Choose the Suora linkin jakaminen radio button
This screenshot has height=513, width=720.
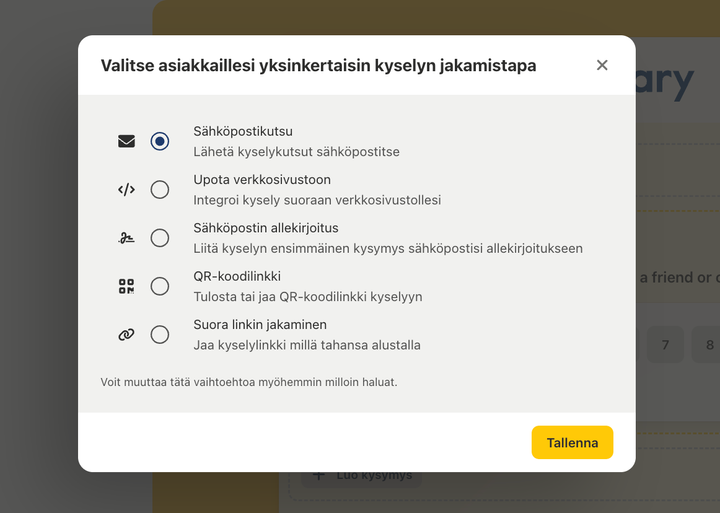[160, 335]
